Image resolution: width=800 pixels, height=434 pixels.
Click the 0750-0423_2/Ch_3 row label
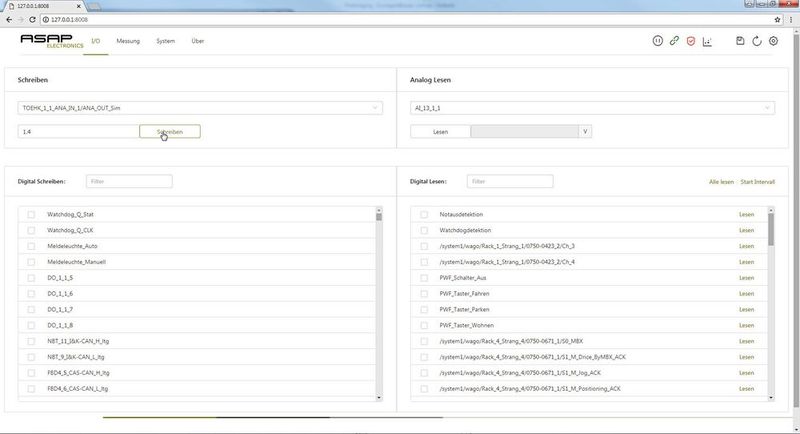point(507,246)
